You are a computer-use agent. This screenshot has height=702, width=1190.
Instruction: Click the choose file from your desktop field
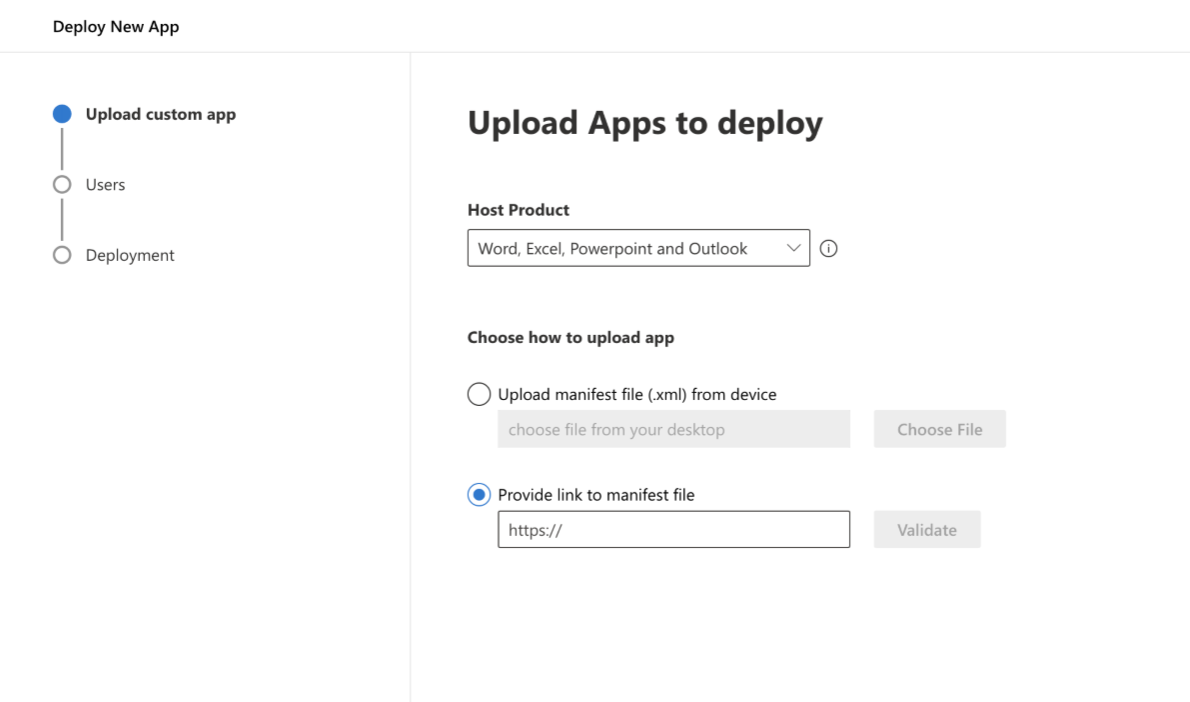pos(673,428)
